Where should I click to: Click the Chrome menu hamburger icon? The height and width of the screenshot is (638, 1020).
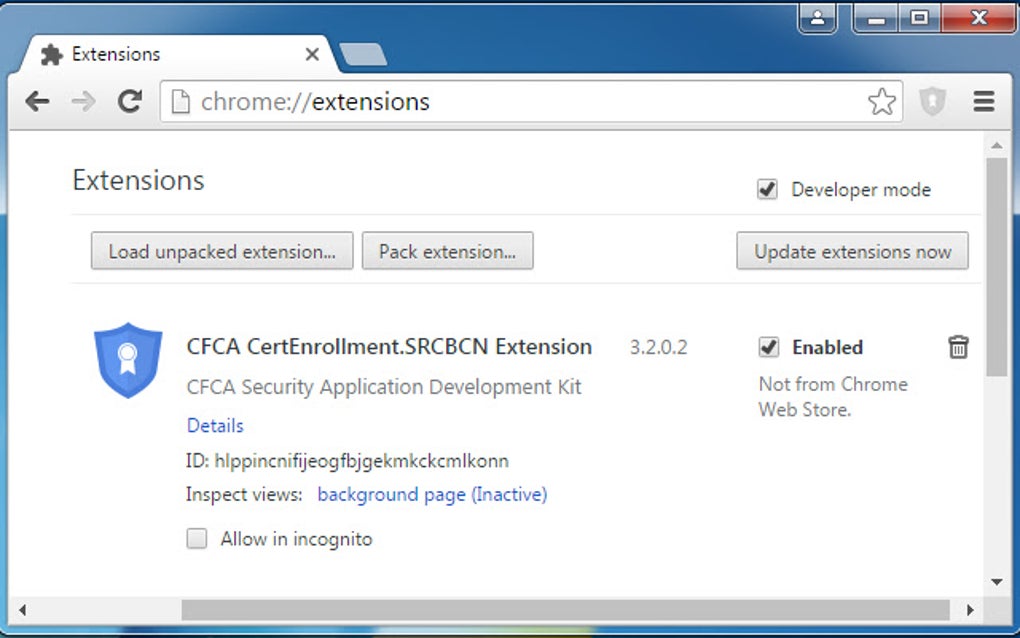[984, 101]
